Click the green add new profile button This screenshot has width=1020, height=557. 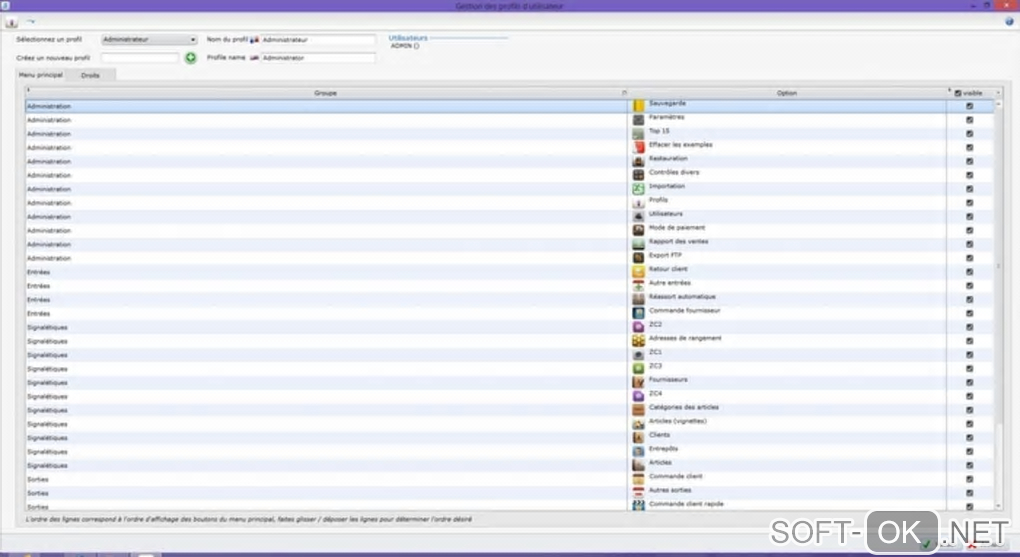(x=191, y=58)
